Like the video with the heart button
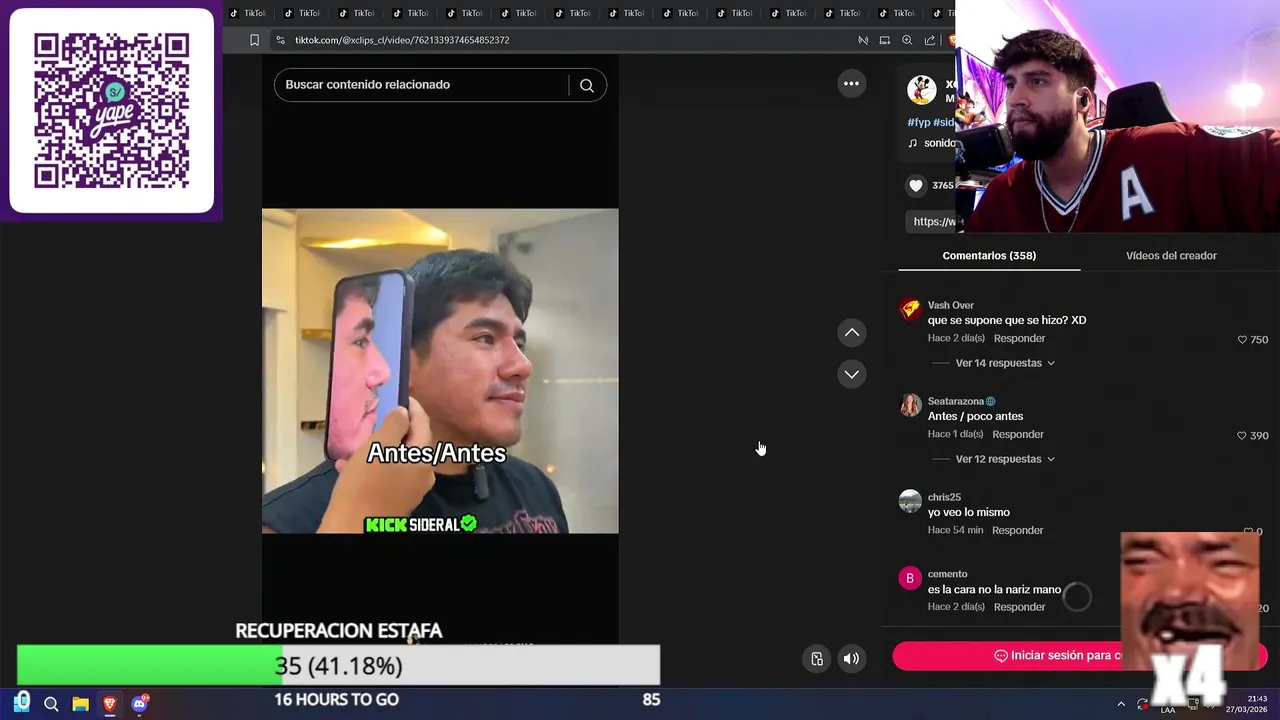Screen dimensions: 1280x720 tap(916, 185)
